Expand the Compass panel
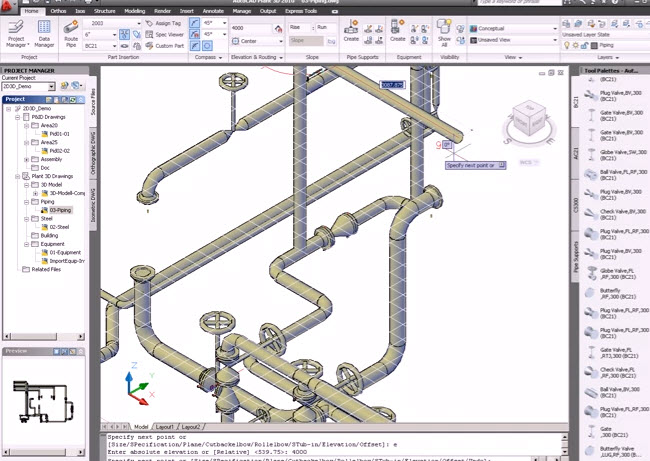The image size is (650, 461). click(x=208, y=57)
